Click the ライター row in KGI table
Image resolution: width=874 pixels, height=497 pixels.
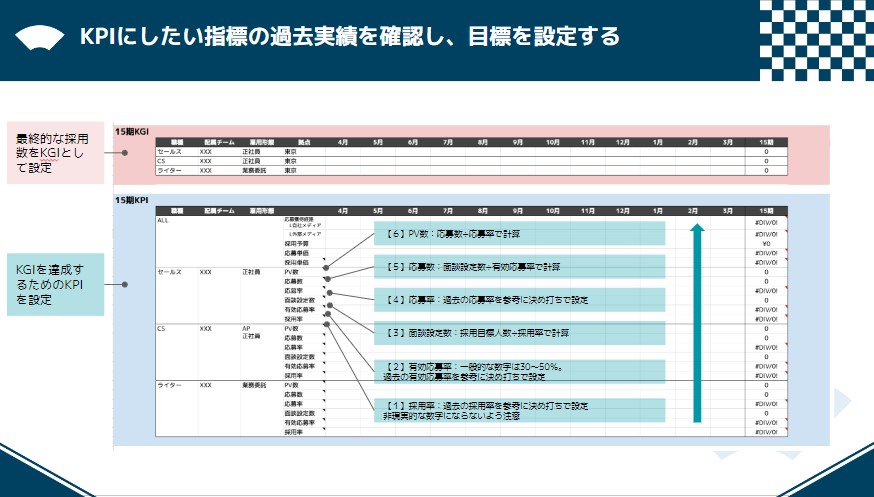click(x=168, y=170)
